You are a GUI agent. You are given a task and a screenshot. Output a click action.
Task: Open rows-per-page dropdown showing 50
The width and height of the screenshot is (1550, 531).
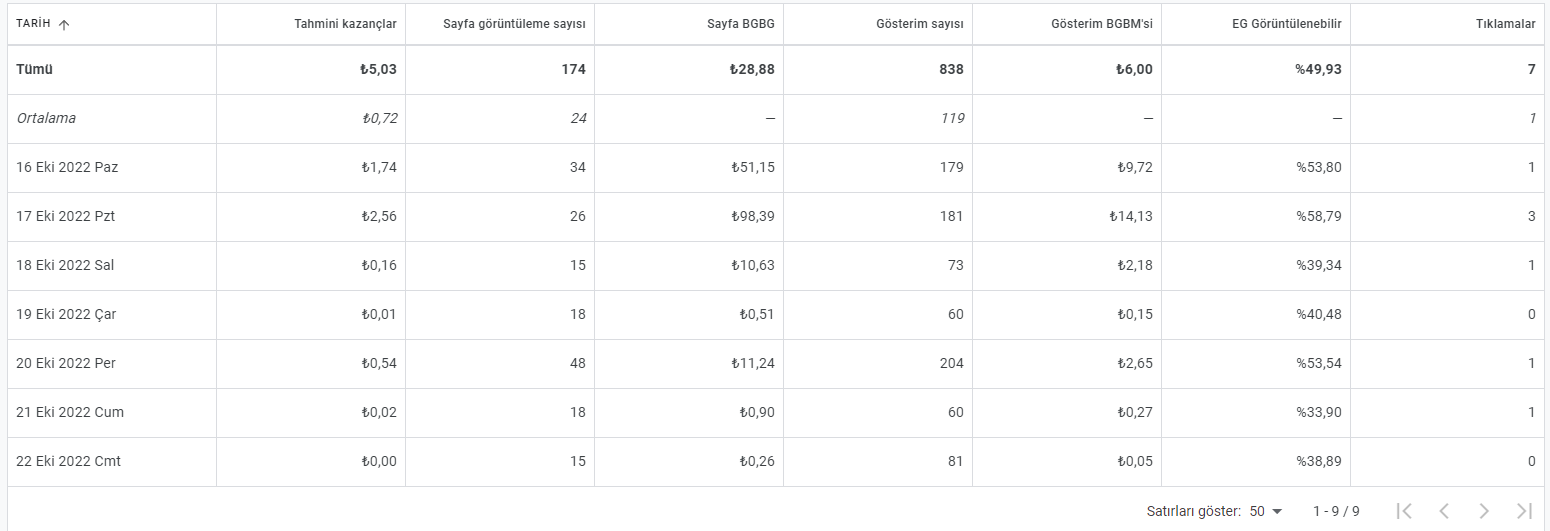pos(1266,511)
